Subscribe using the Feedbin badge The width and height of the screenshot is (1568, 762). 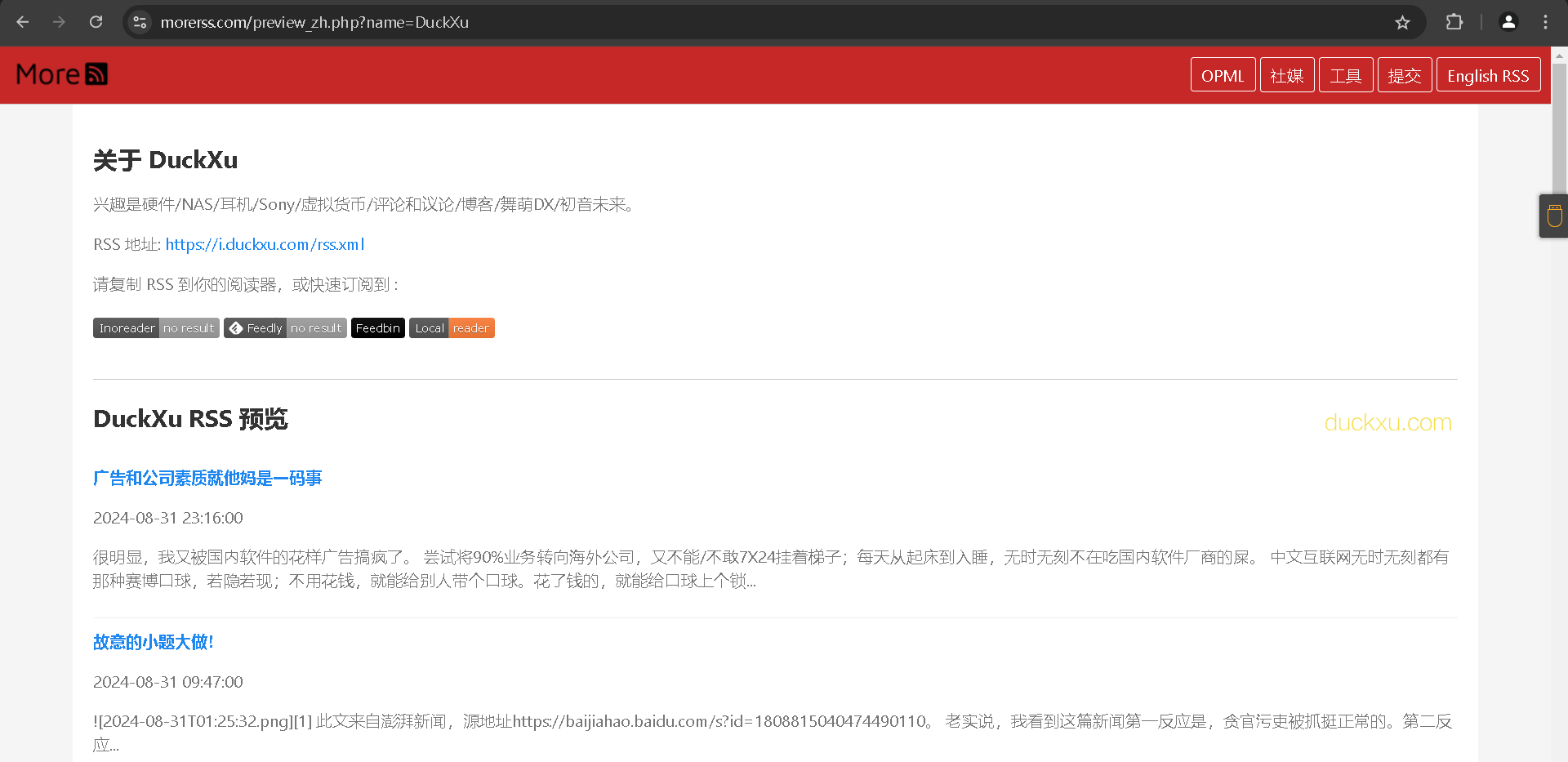point(377,328)
